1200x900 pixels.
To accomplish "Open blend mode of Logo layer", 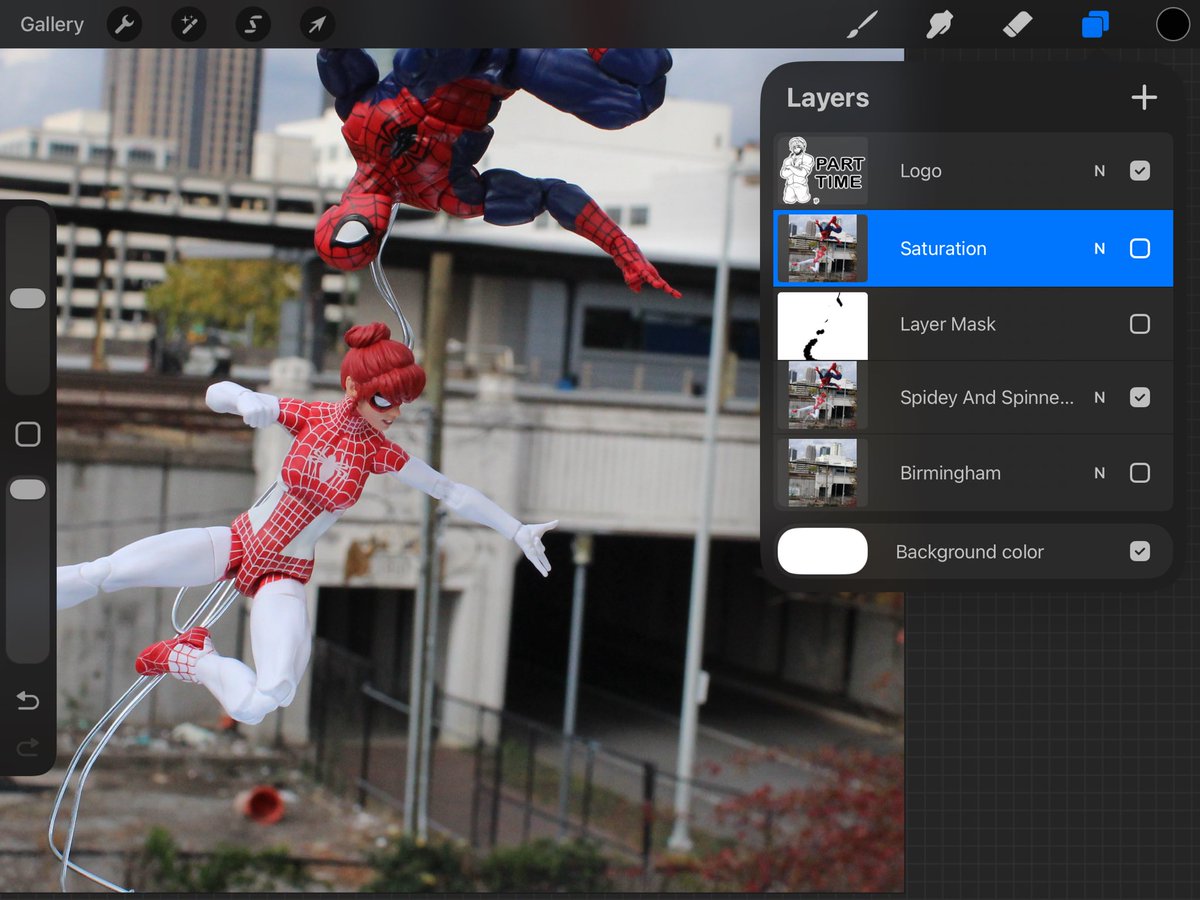I will coord(1099,171).
